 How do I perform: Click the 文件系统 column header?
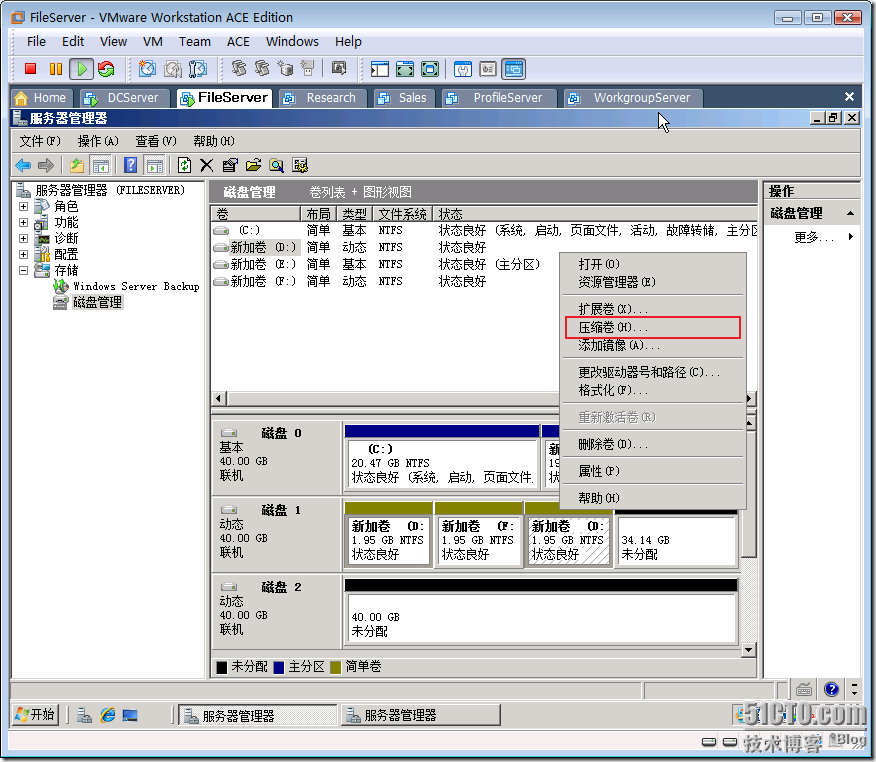tap(402, 214)
